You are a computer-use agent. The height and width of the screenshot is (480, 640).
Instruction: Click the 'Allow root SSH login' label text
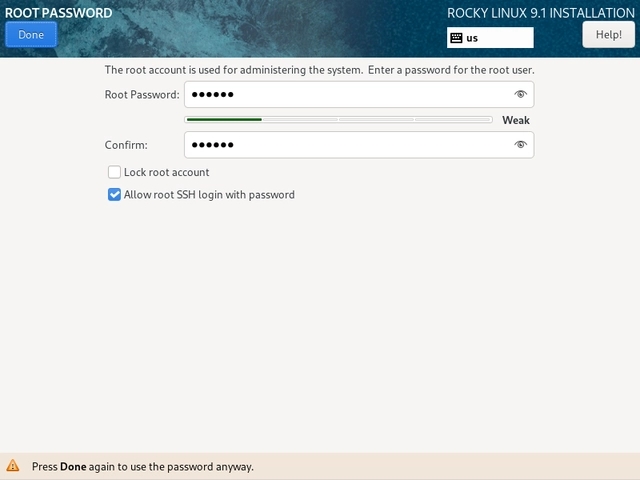pos(209,195)
